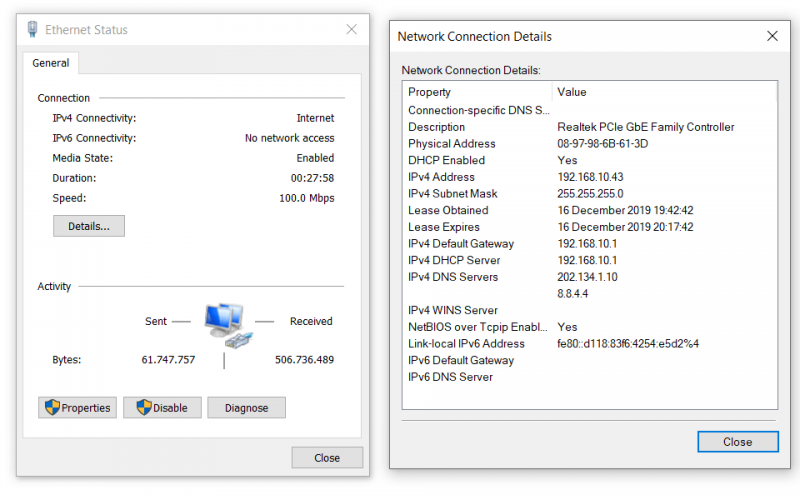Image resolution: width=800 pixels, height=500 pixels.
Task: Select the Link-local IPv6 Address row
Action: (589, 344)
